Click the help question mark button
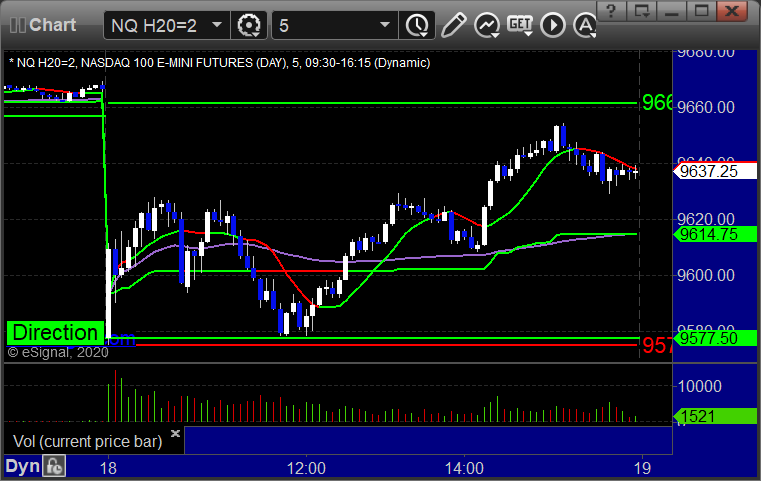Viewport: 761px width, 481px height. pos(611,11)
